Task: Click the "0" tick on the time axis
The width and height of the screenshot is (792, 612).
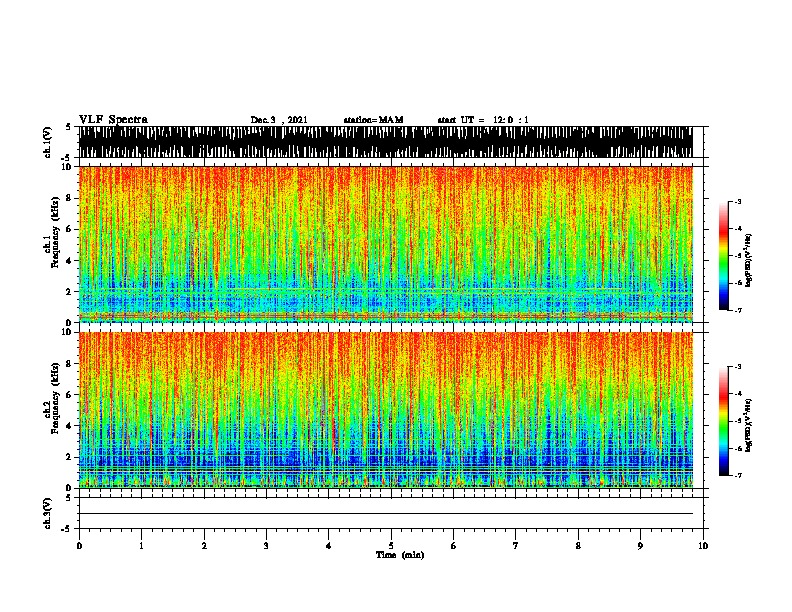Action: [79, 545]
